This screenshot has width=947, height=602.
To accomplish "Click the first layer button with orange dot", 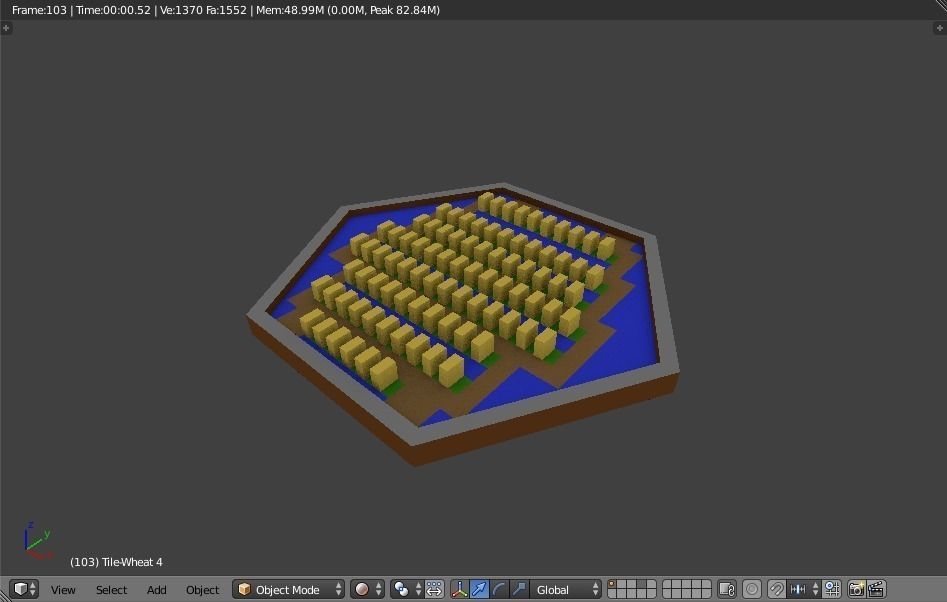I will 612,584.
